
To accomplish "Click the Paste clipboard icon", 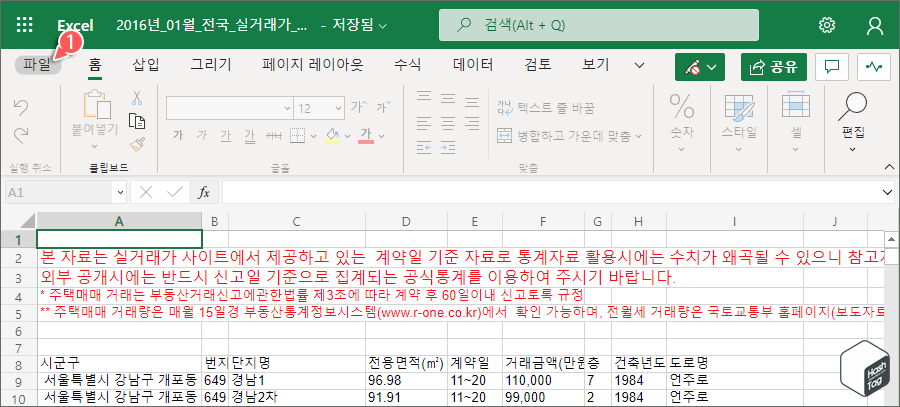I will (97, 104).
